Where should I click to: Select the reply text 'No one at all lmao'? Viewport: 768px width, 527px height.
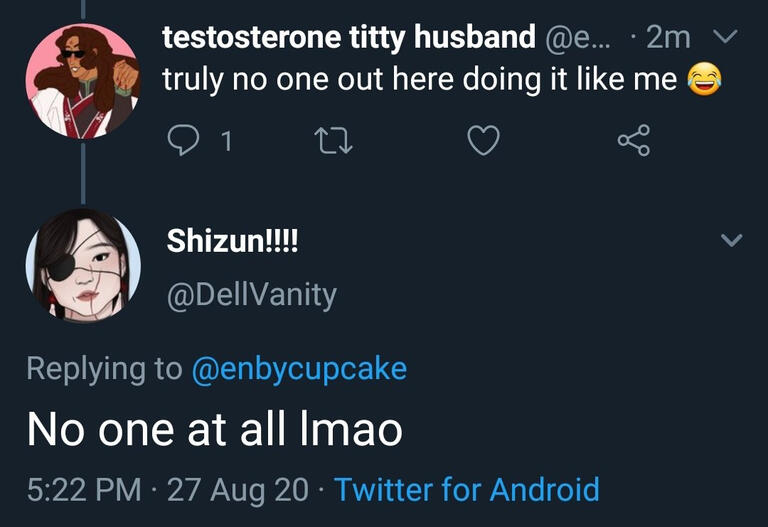point(215,429)
